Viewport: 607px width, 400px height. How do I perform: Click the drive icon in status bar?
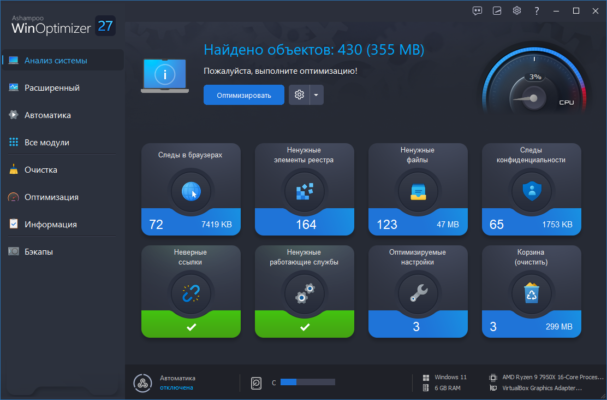coord(256,383)
